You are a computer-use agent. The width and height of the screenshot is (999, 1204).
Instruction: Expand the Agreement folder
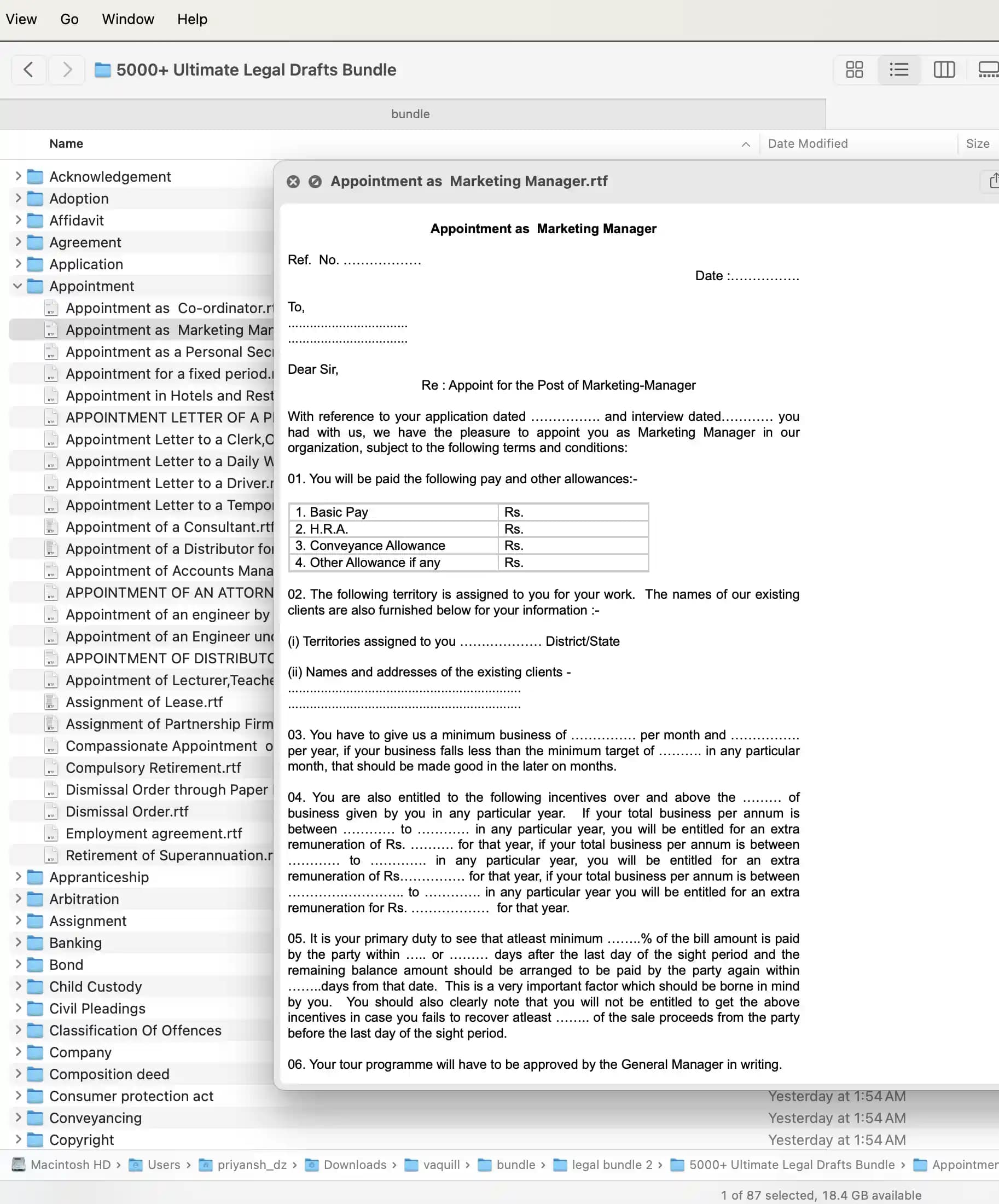coord(18,242)
